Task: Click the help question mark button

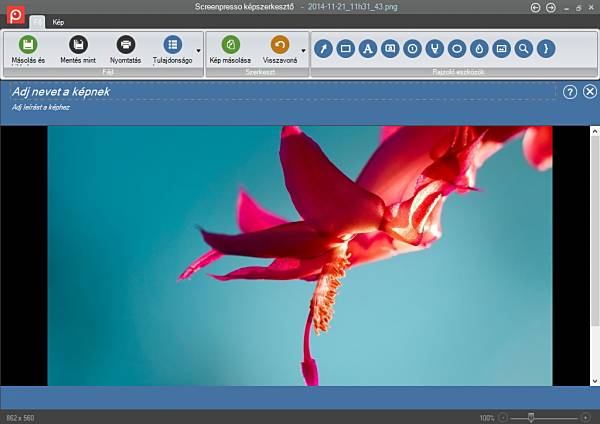Action: pyautogui.click(x=570, y=92)
